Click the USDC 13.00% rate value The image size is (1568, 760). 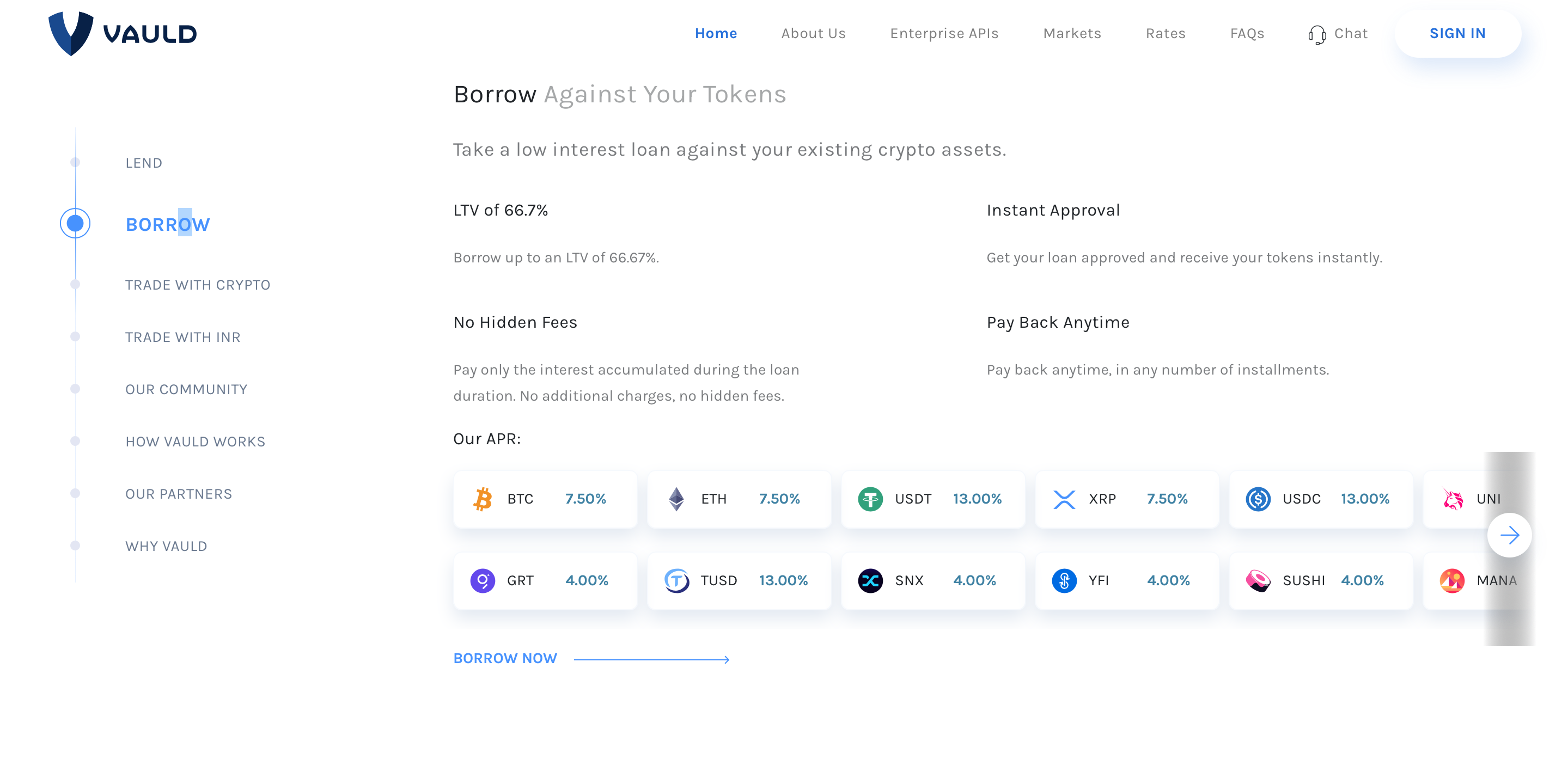pos(1365,499)
